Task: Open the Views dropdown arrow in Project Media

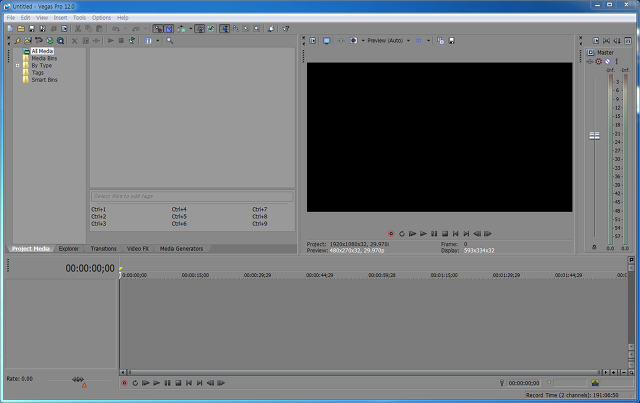Action: tap(158, 41)
